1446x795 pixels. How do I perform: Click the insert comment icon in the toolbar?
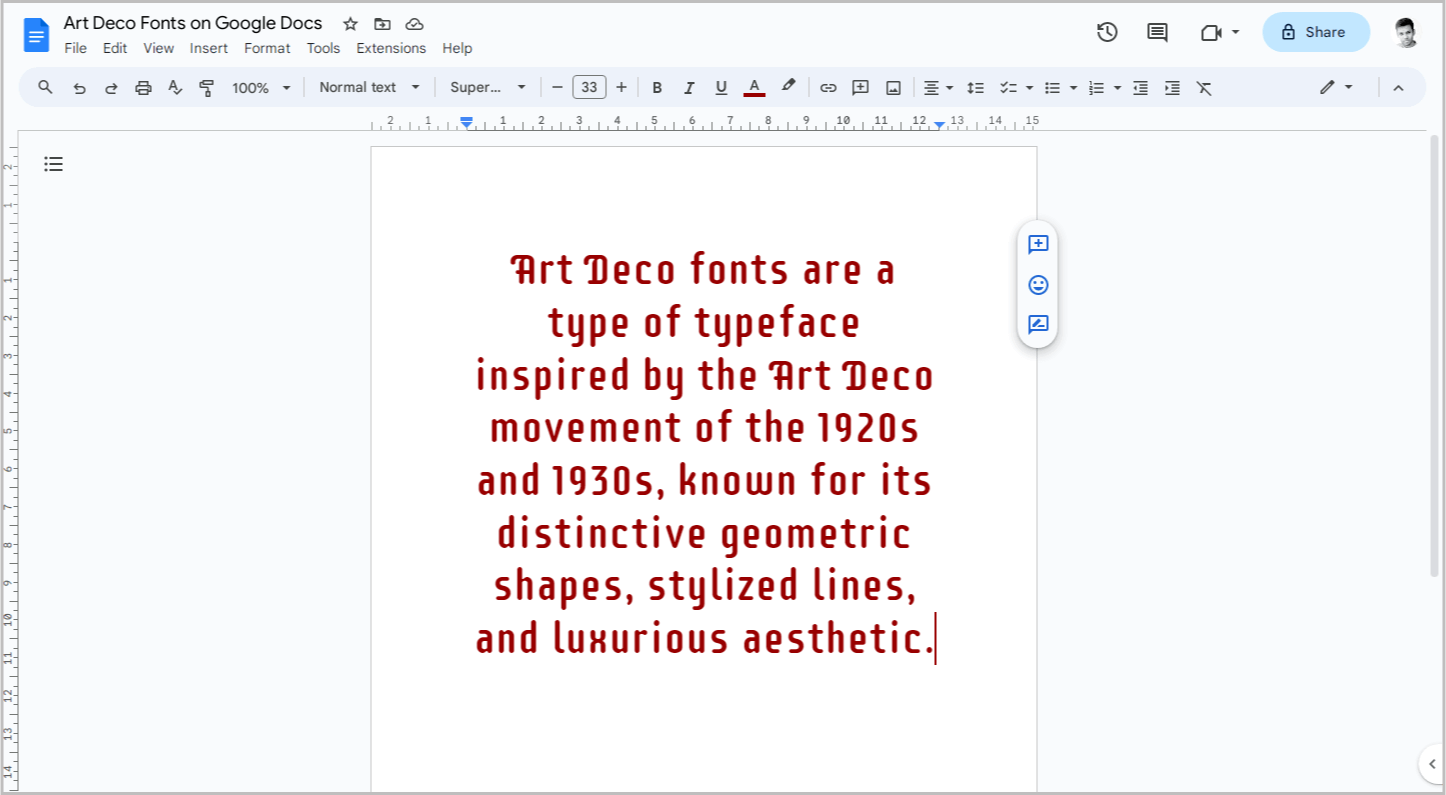pos(860,87)
